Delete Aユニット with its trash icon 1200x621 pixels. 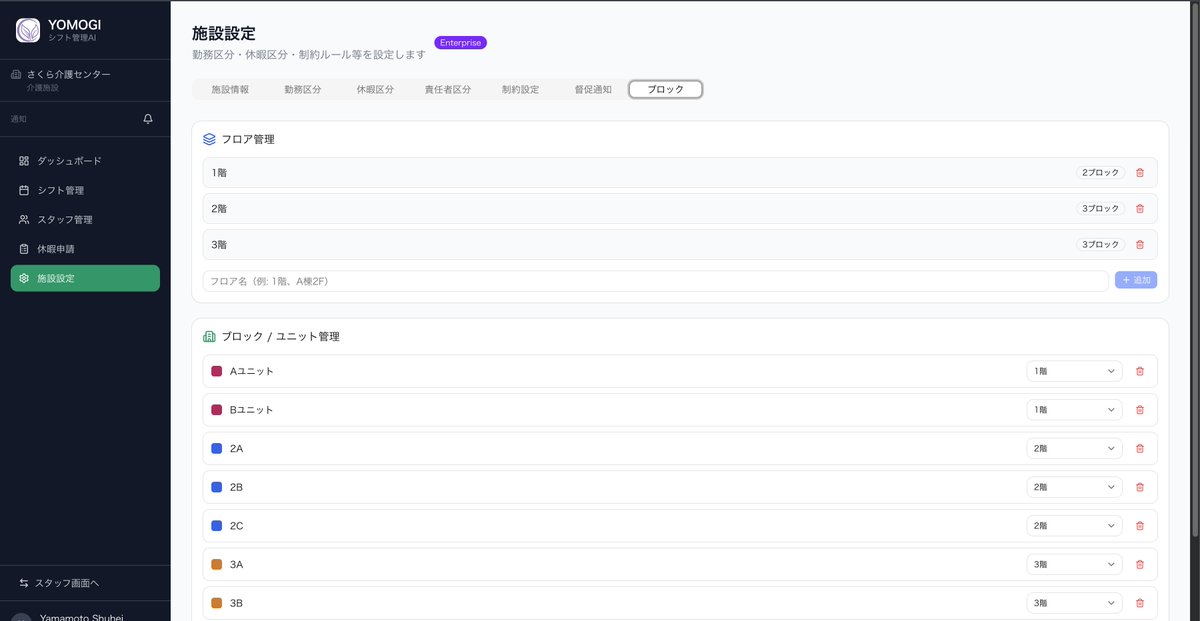(x=1140, y=371)
